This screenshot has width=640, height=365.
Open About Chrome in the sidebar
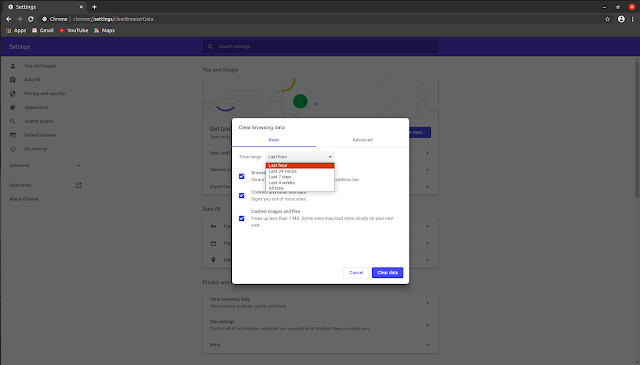point(24,199)
